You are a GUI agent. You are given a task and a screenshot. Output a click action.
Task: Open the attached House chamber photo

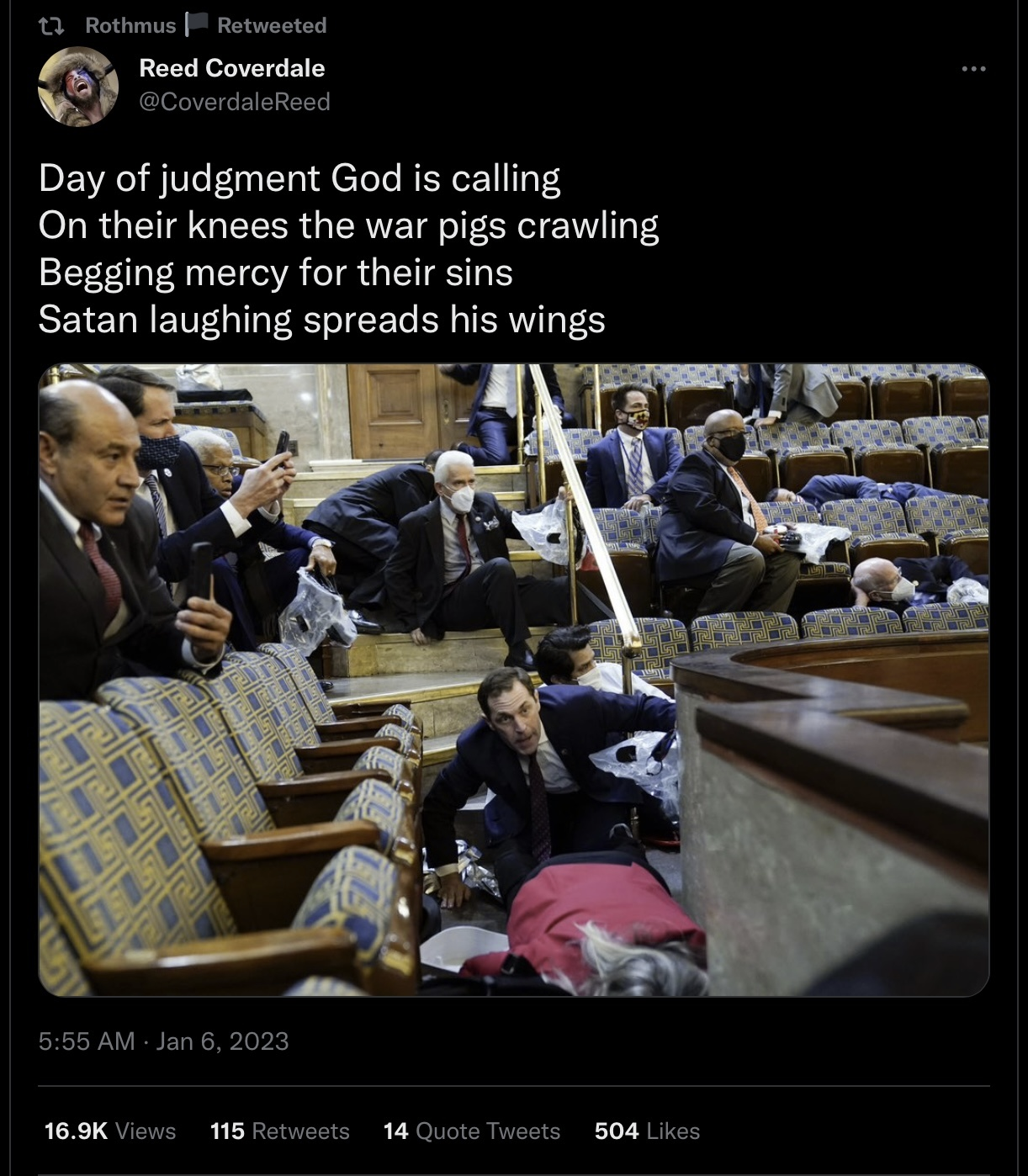(x=514, y=680)
